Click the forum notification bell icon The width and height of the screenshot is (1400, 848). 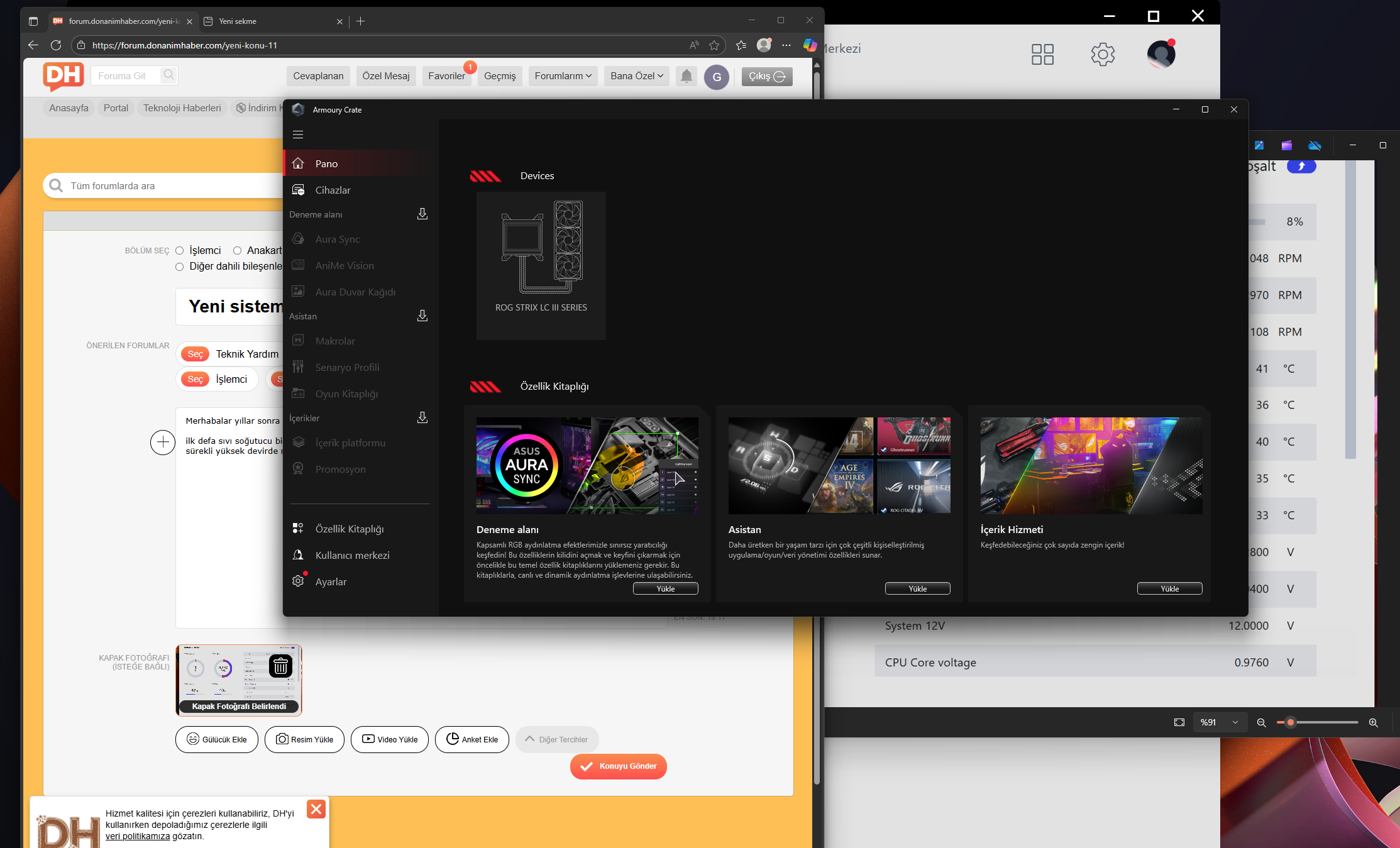click(686, 76)
